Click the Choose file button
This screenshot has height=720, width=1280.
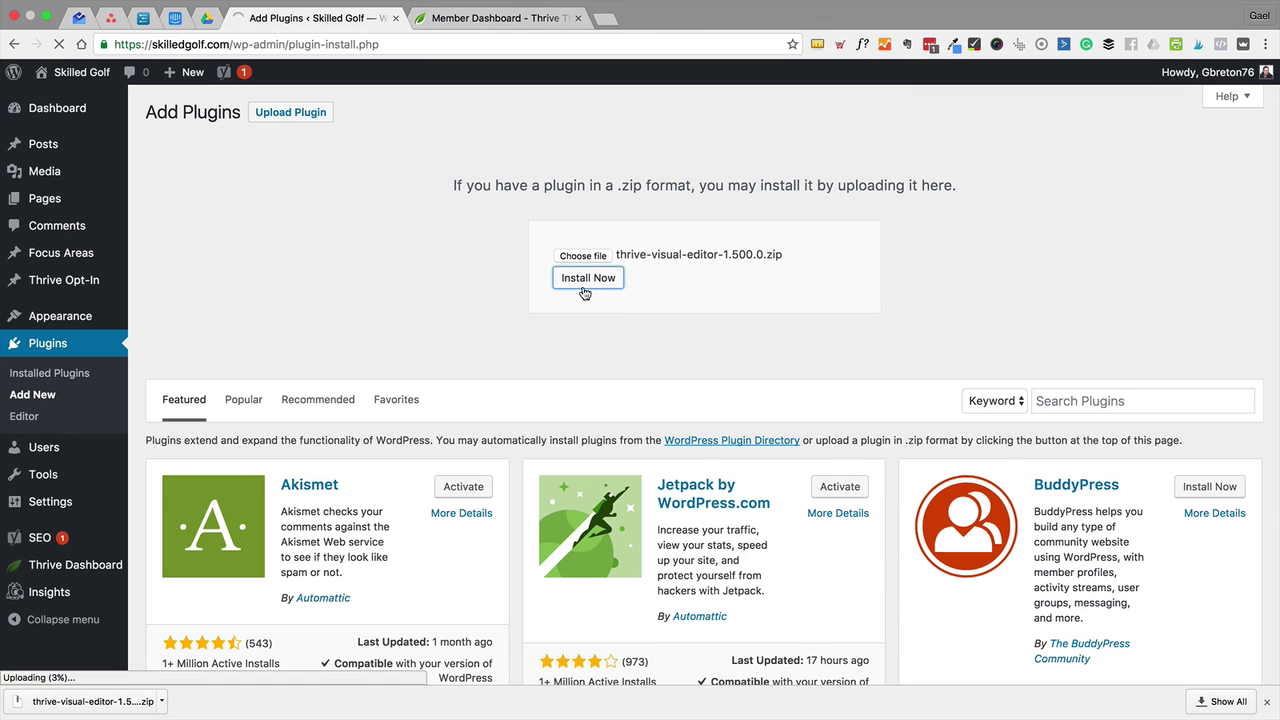pyautogui.click(x=583, y=256)
